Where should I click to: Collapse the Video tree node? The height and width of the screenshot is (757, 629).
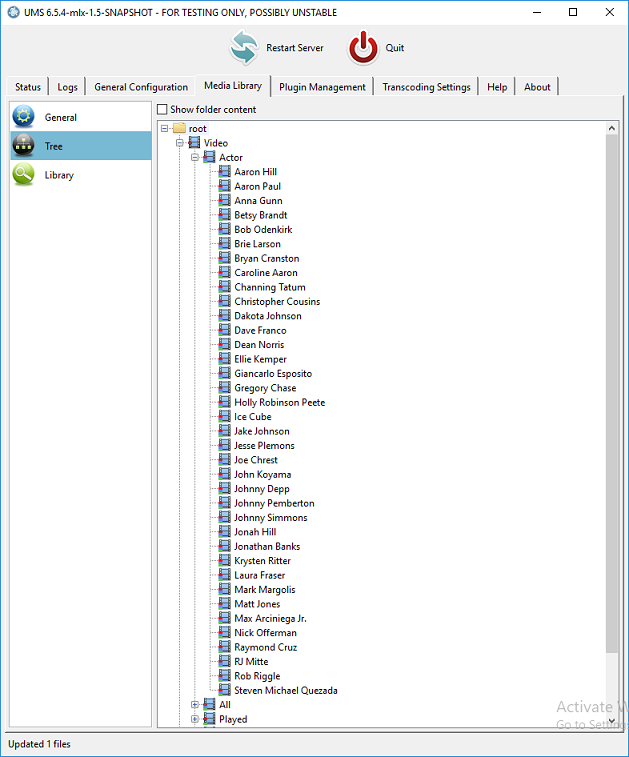(x=180, y=143)
